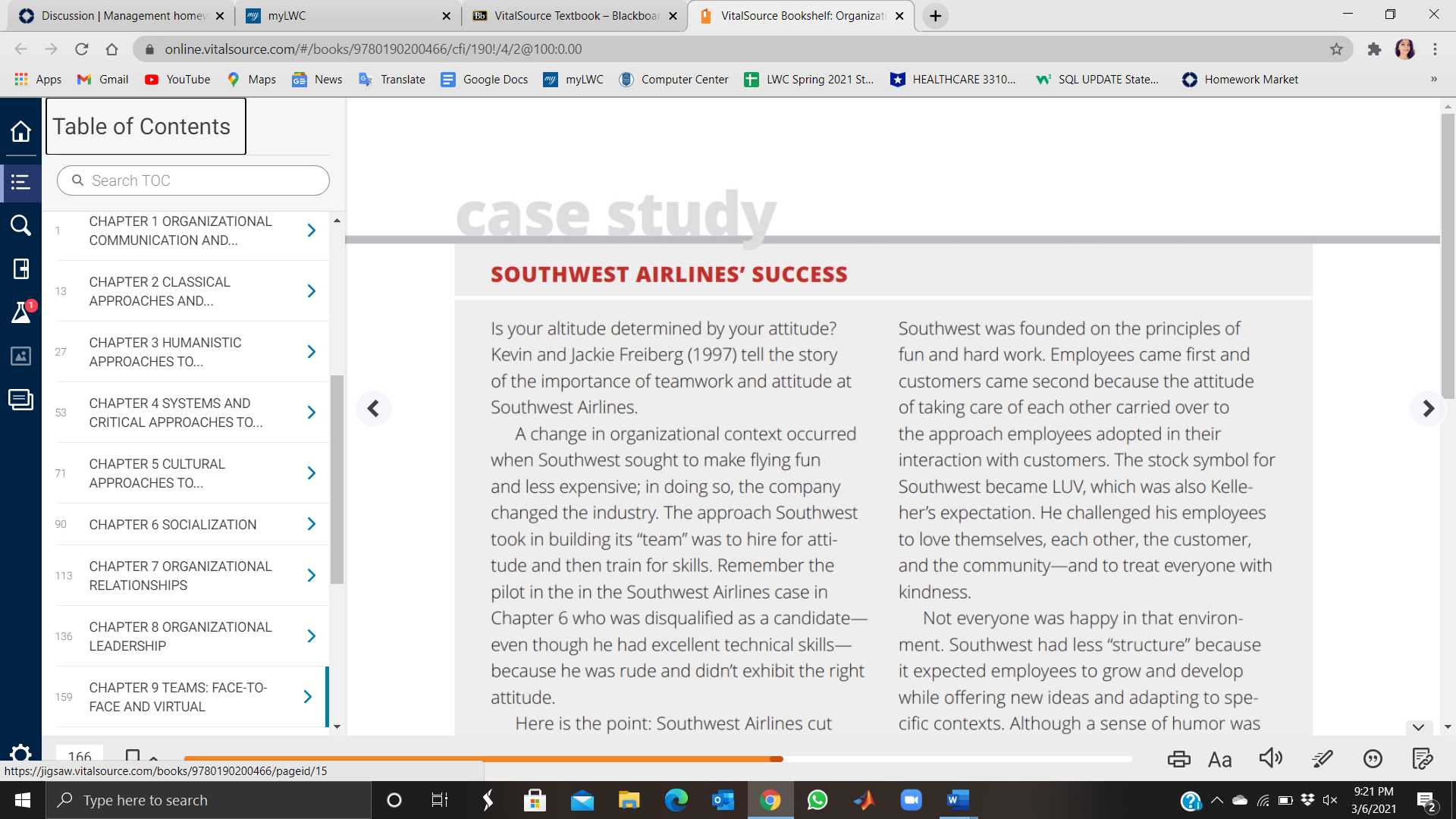Expand Chapter 3 Humanistic Approaches chevron
Screen dimensions: 1456x819
(311, 352)
